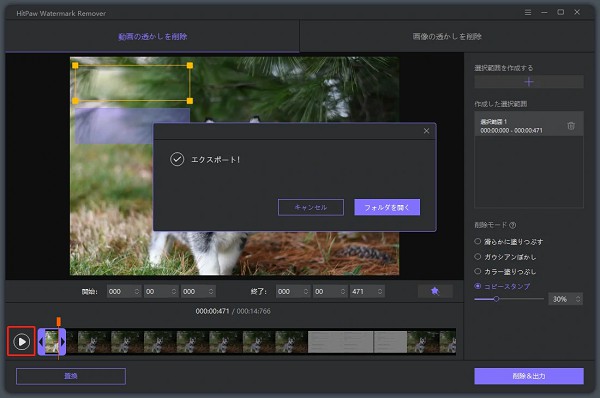Image resolution: width=600 pixels, height=398 pixels.
Task: Open the hamburger menu in title bar
Action: click(x=528, y=13)
